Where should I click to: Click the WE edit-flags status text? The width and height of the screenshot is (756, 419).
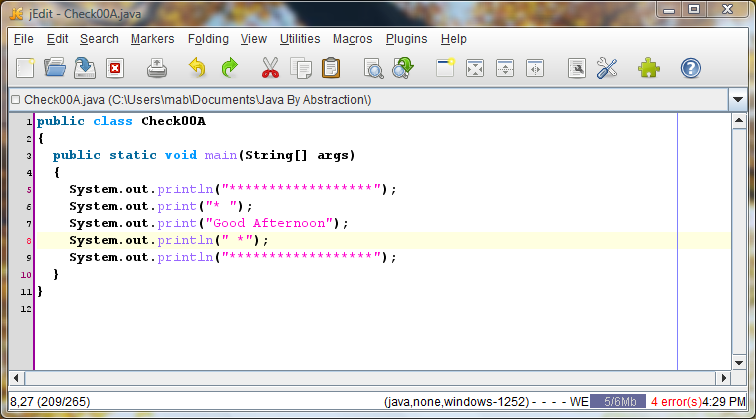tap(579, 402)
